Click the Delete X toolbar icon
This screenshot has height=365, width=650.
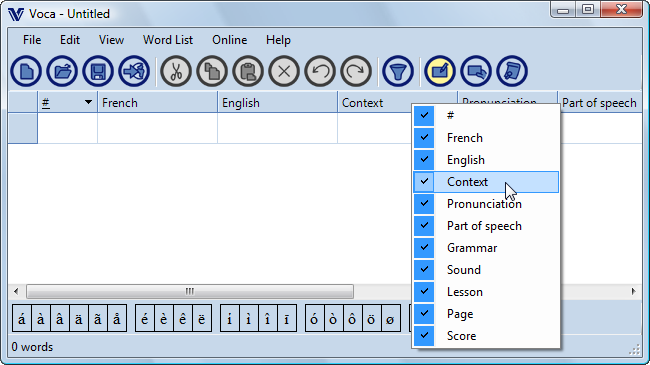click(x=284, y=71)
